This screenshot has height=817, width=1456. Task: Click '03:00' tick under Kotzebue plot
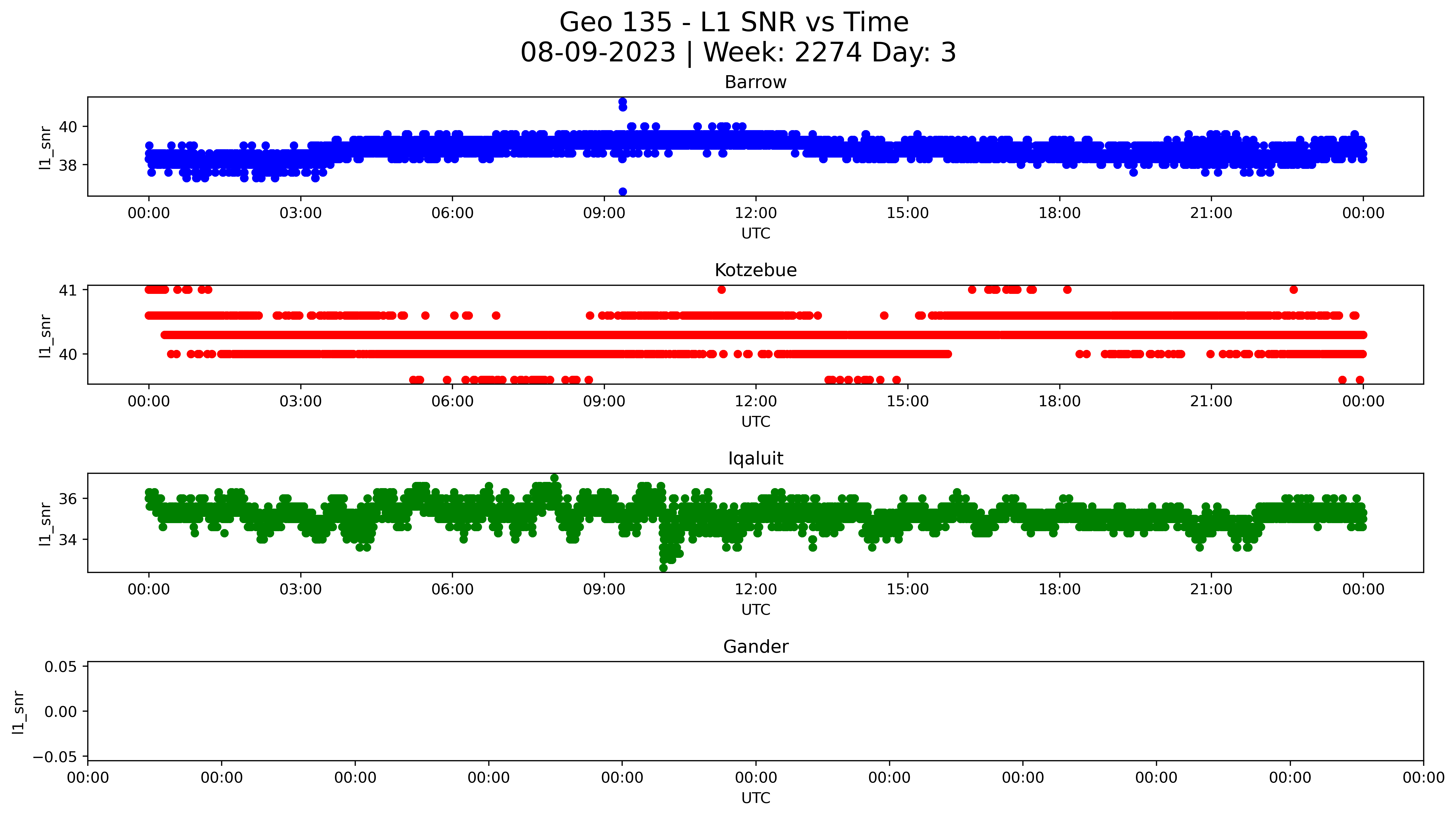tap(301, 402)
